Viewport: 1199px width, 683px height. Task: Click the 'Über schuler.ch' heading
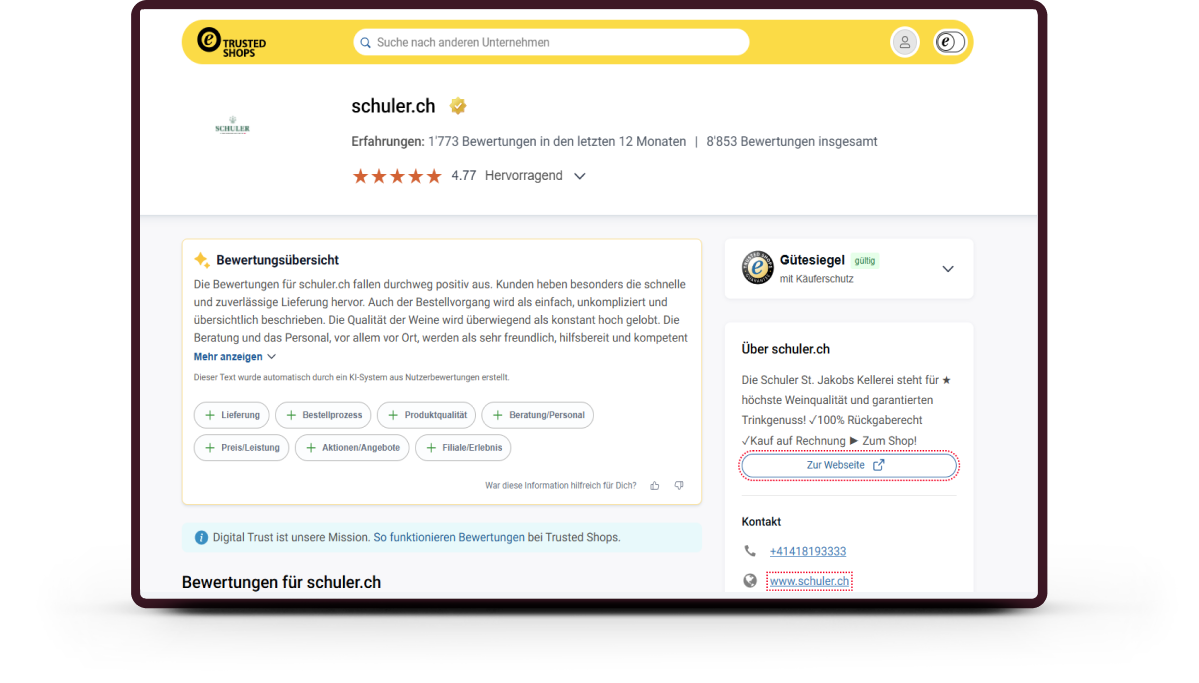[785, 349]
